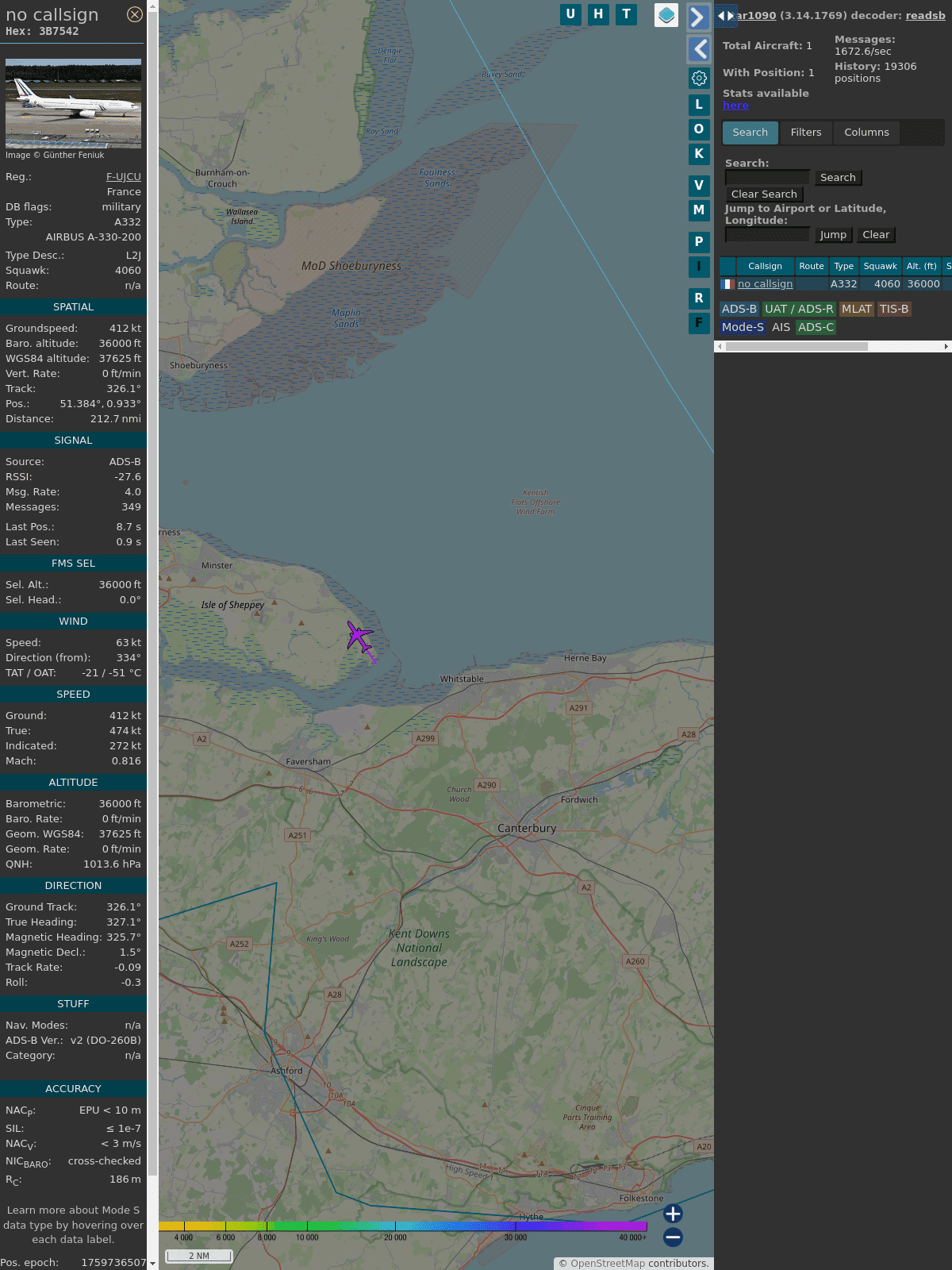Toggle the P map button
Image resolution: width=952 pixels, height=1270 pixels.
[x=699, y=242]
